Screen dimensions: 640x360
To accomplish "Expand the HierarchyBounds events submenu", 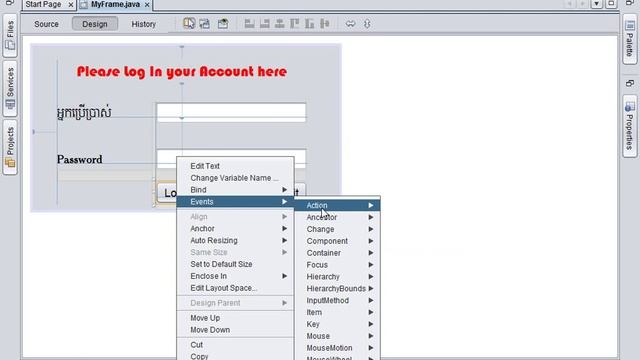I will point(338,288).
